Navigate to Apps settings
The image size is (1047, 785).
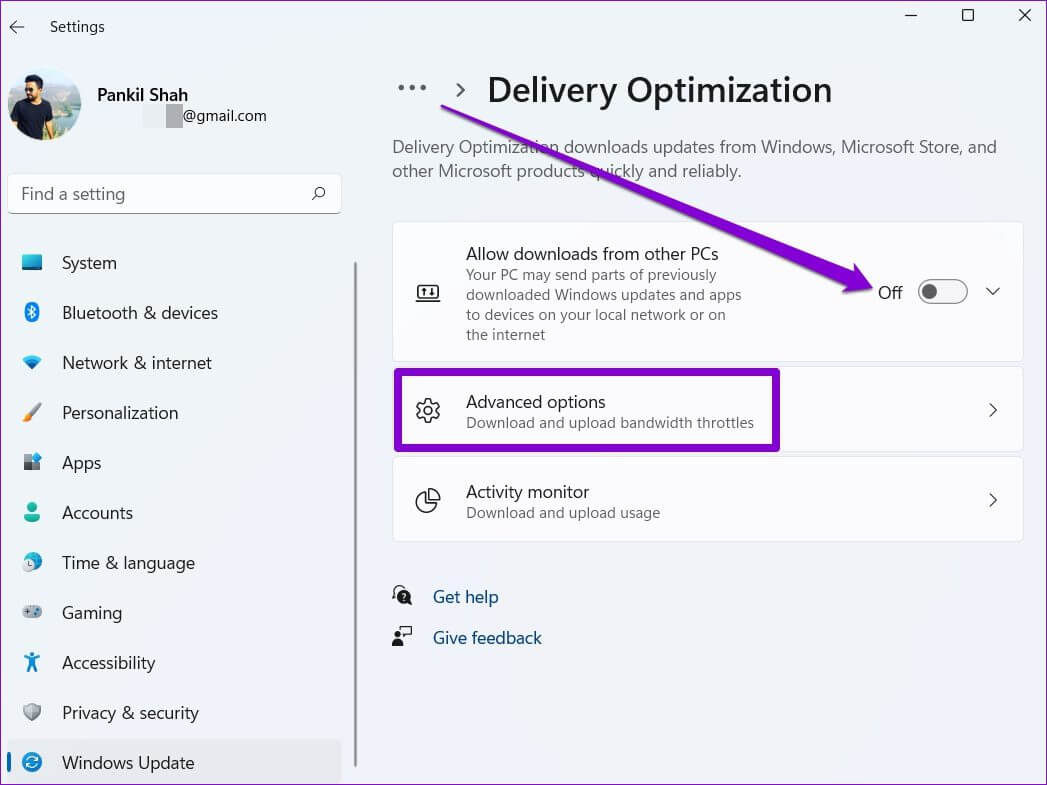click(x=174, y=463)
